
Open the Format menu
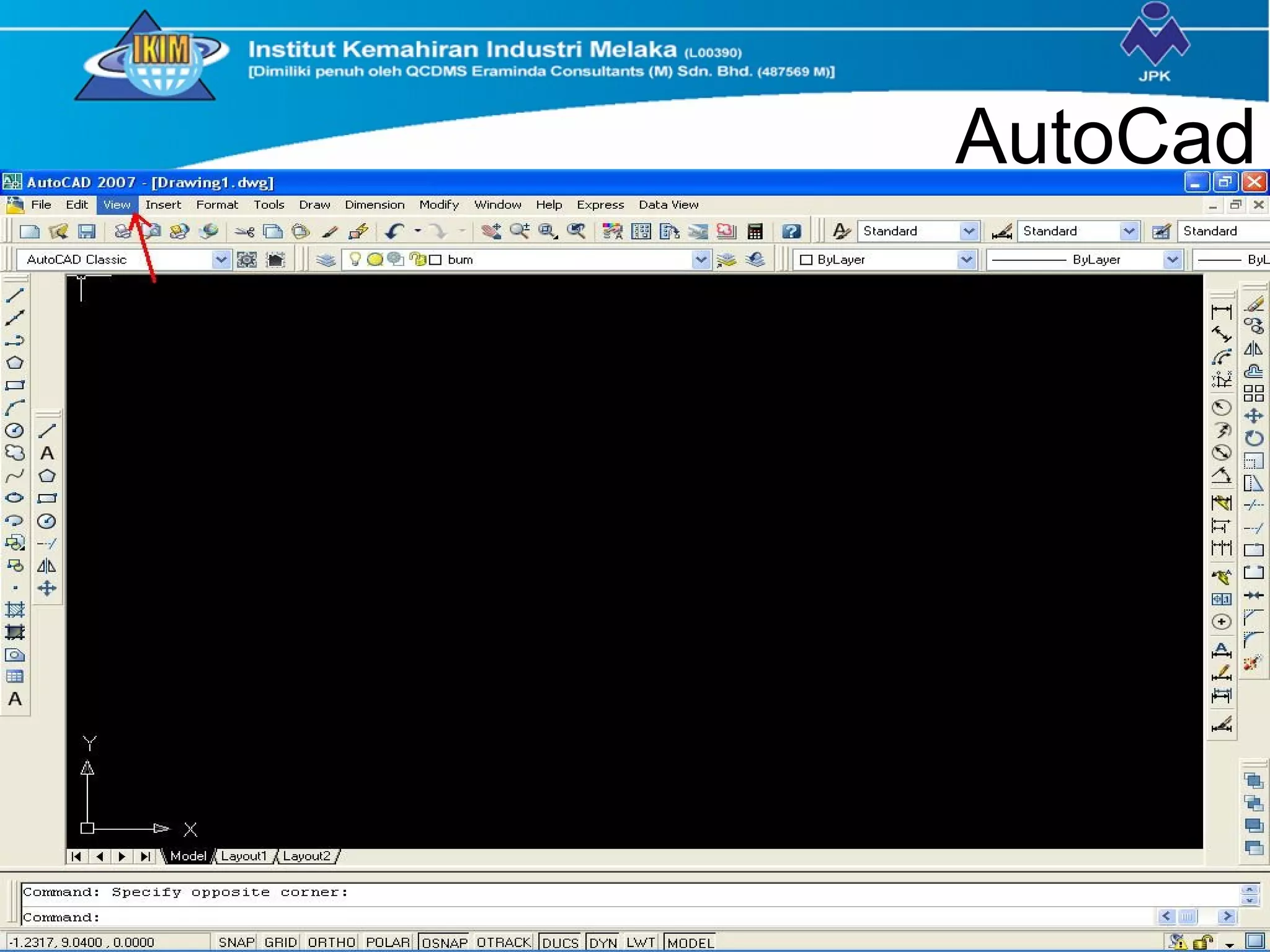(x=217, y=205)
